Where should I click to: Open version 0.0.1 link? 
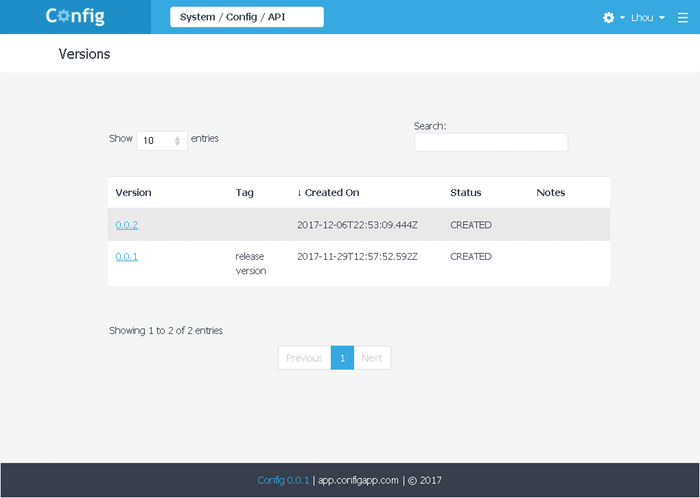[127, 257]
